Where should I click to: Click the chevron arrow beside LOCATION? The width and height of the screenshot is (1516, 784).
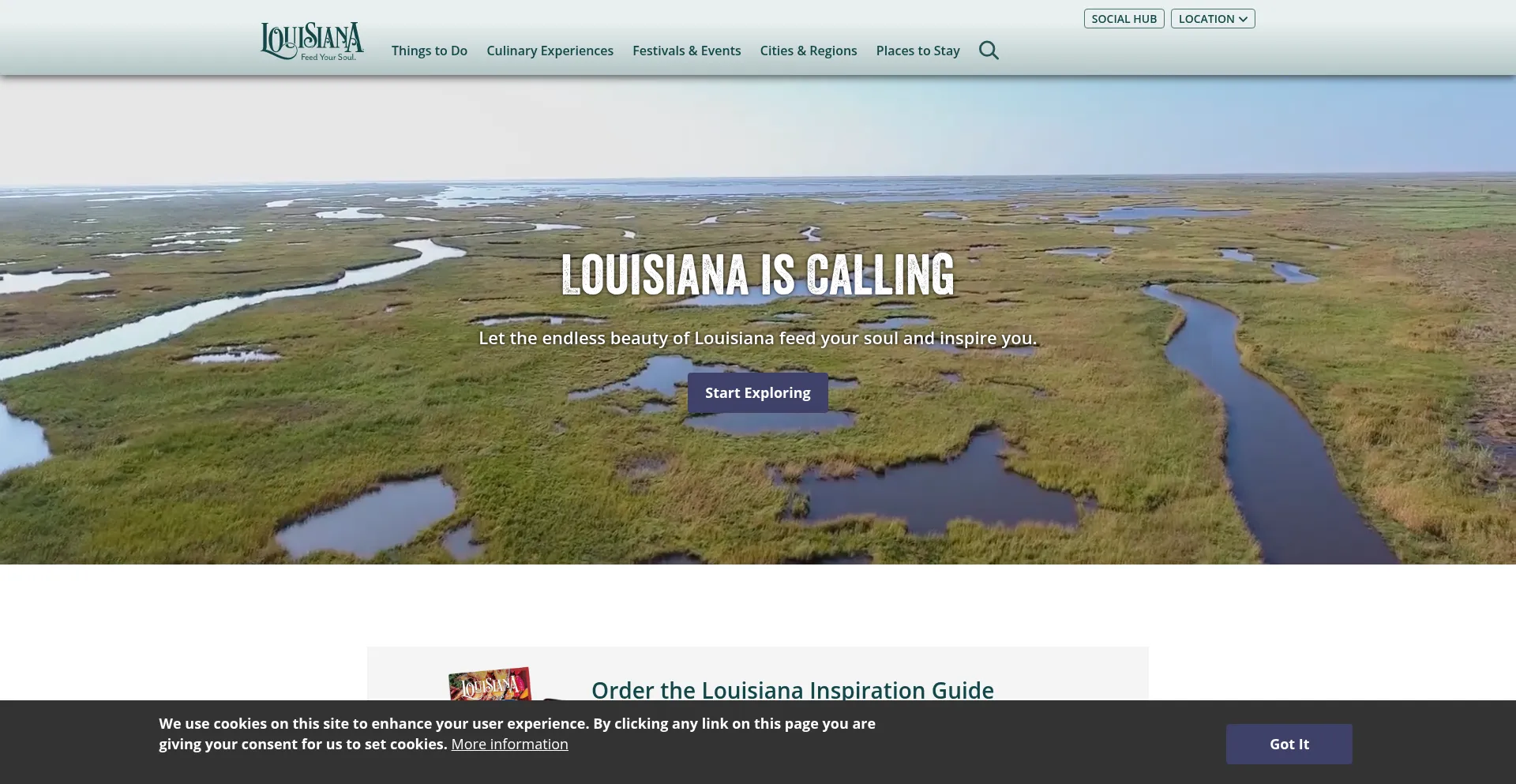[1243, 19]
